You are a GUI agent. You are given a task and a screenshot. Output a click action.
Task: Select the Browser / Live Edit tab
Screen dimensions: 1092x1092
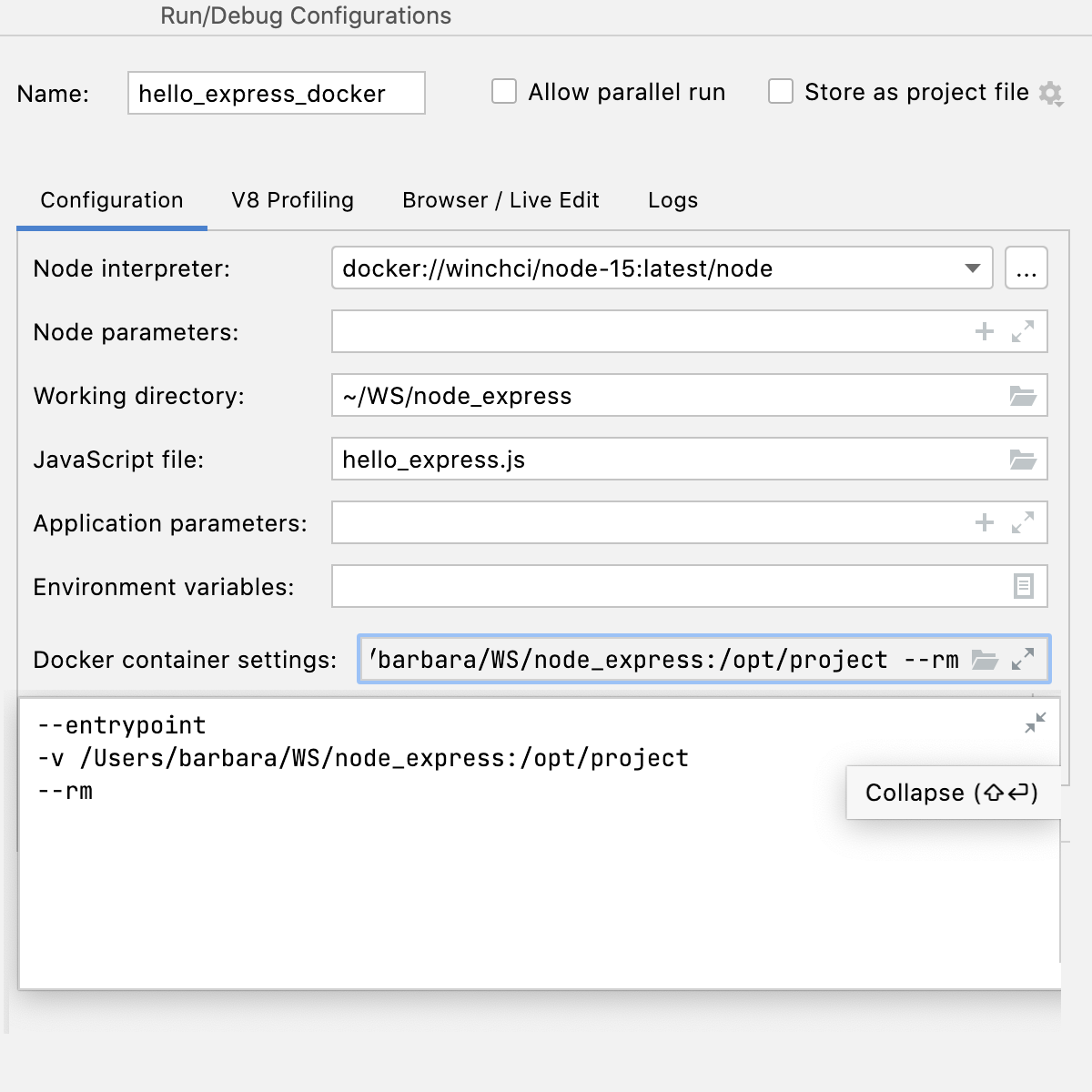point(500,199)
